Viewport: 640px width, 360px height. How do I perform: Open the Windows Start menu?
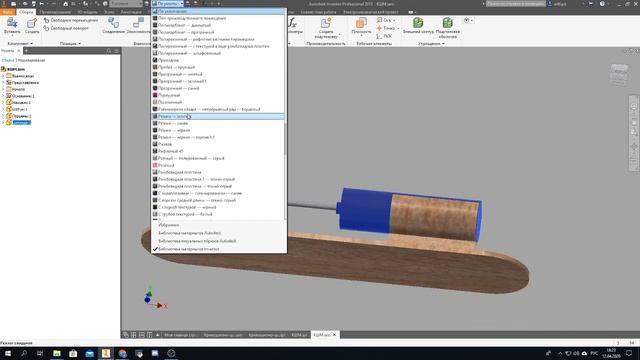click(x=8, y=353)
